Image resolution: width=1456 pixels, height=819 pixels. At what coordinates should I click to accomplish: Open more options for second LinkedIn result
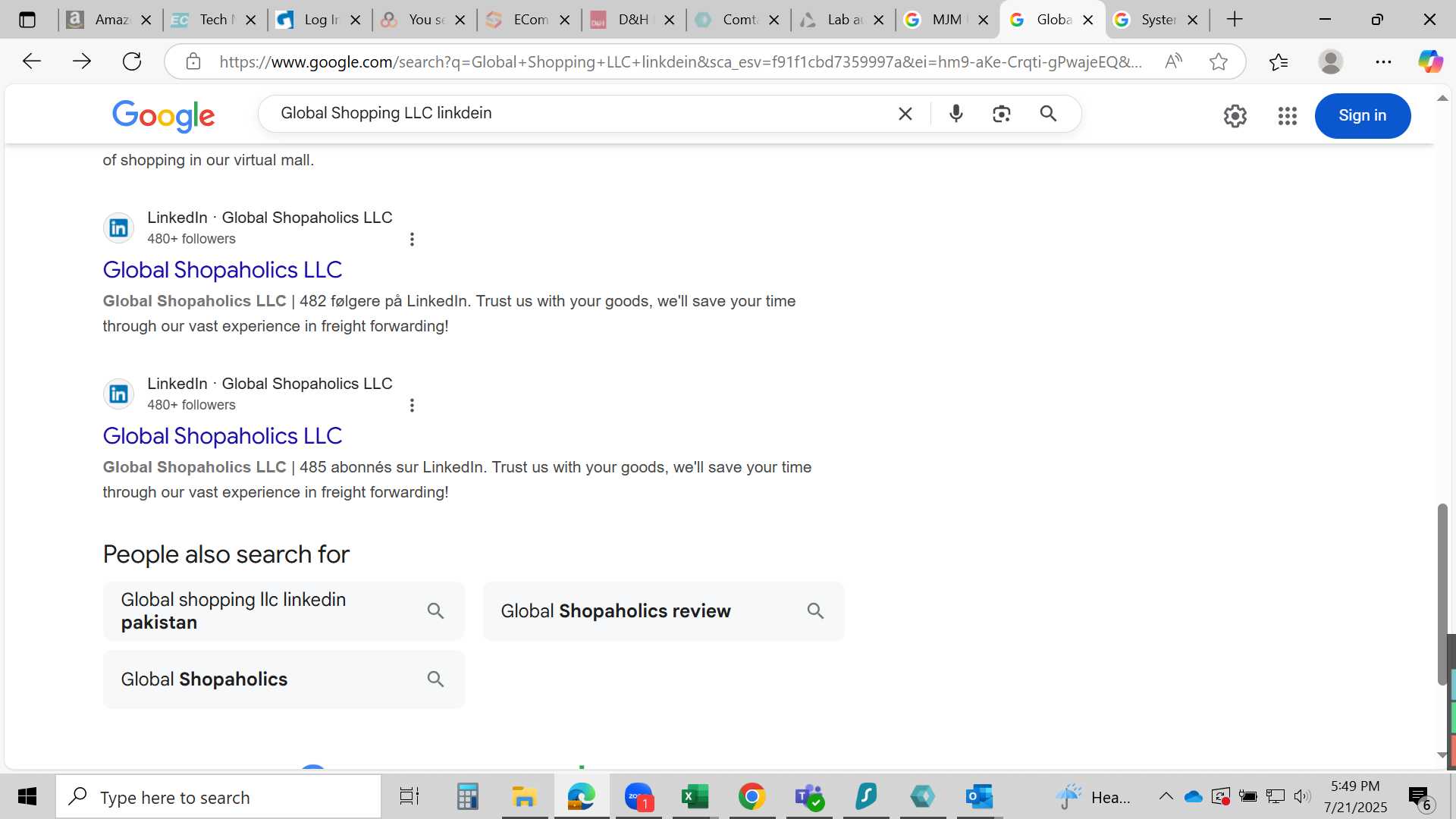click(412, 406)
